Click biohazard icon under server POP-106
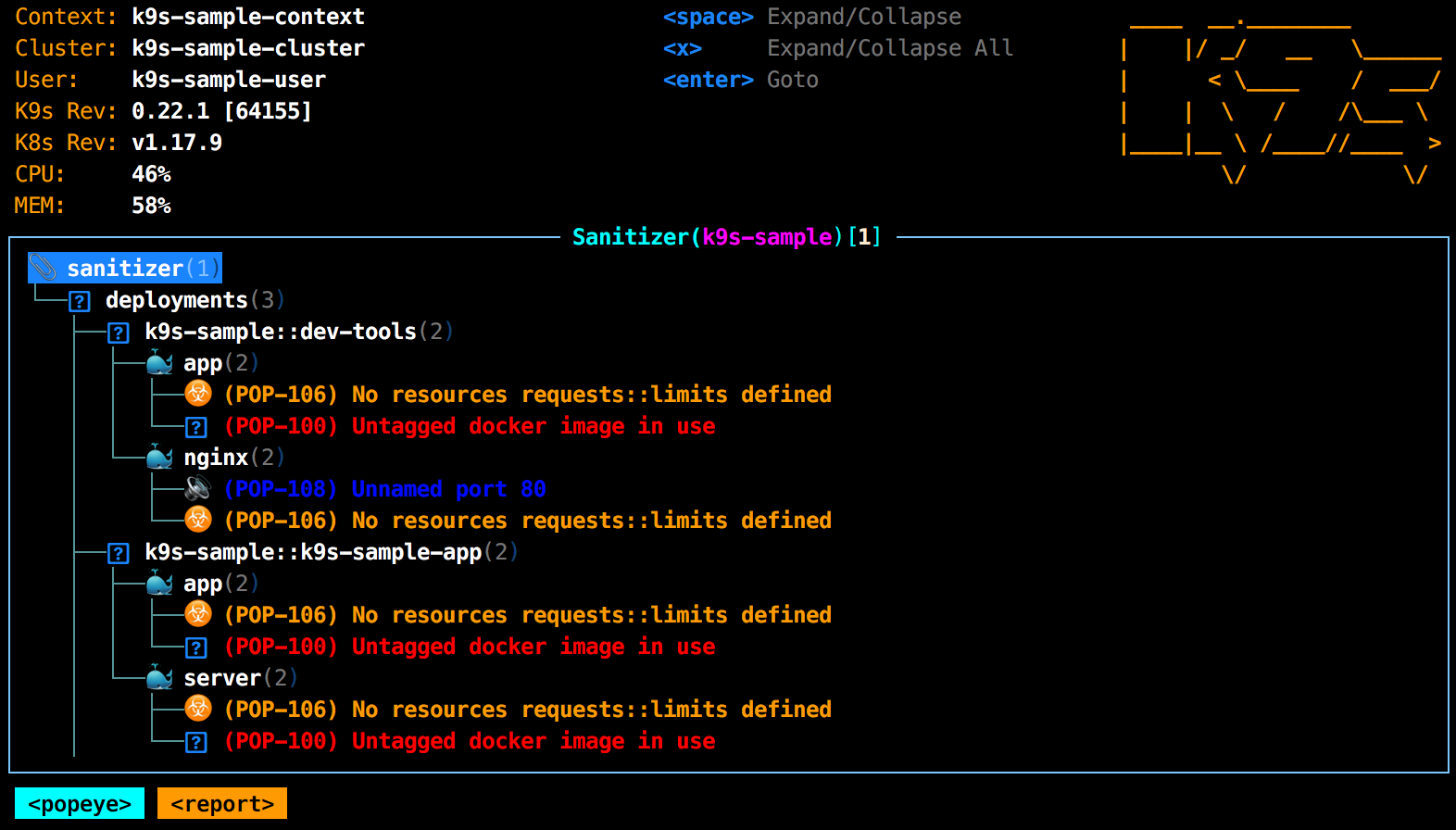Viewport: 1456px width, 830px height. [x=198, y=709]
